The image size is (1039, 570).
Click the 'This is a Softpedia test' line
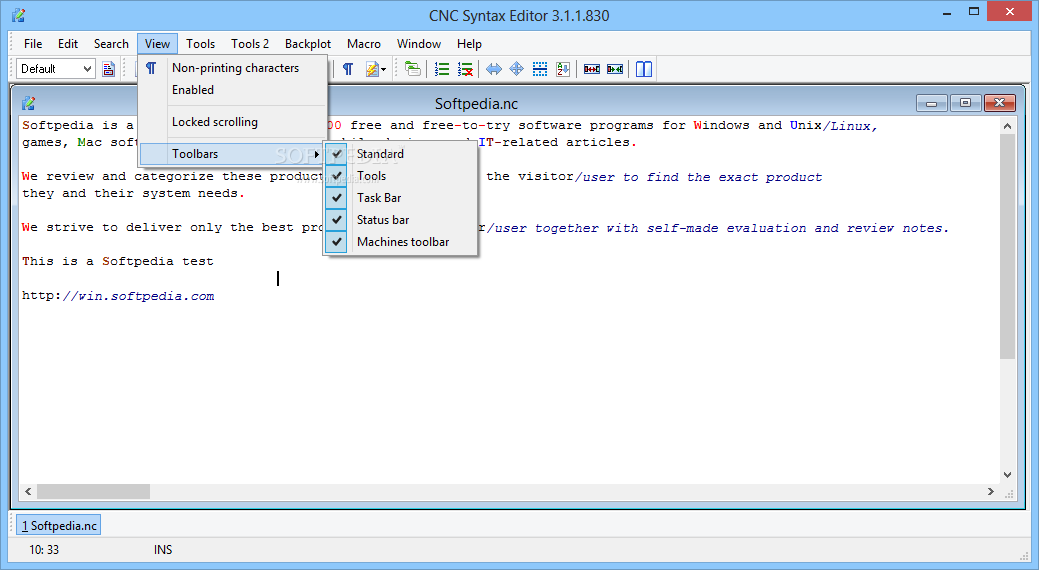pos(118,261)
